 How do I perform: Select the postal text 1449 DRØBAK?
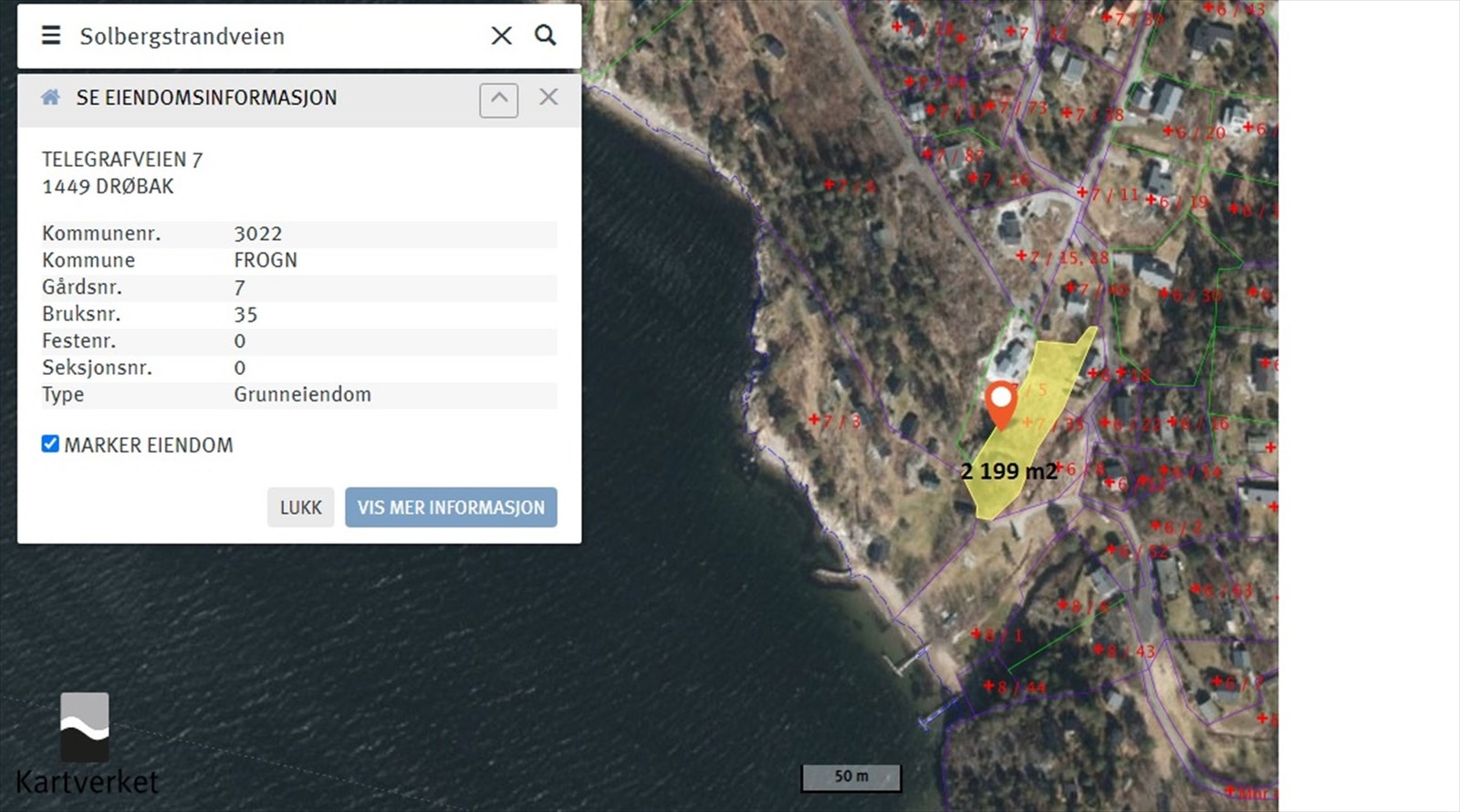(108, 186)
